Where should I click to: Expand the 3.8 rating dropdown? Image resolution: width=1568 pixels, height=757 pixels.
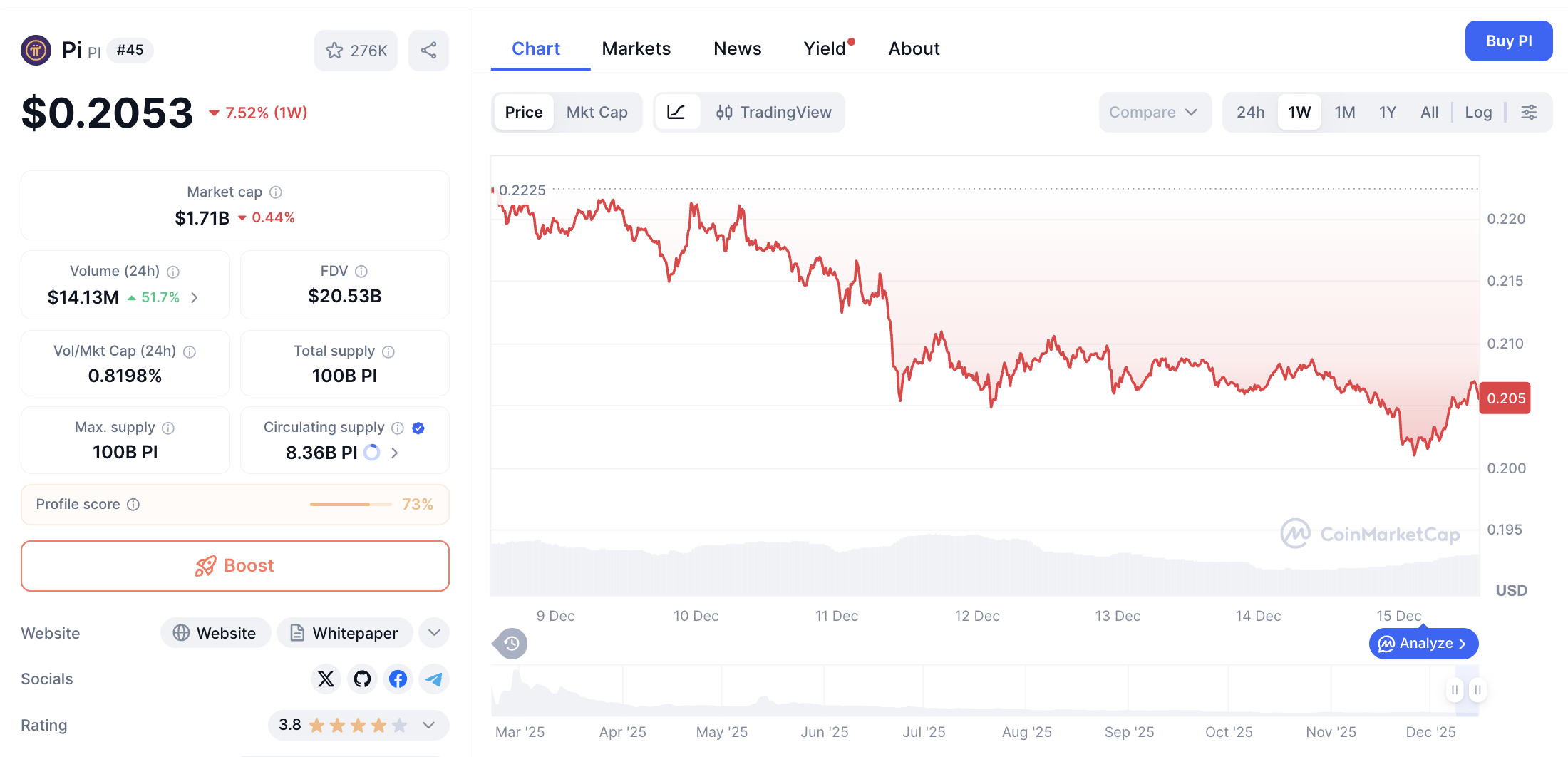click(429, 725)
